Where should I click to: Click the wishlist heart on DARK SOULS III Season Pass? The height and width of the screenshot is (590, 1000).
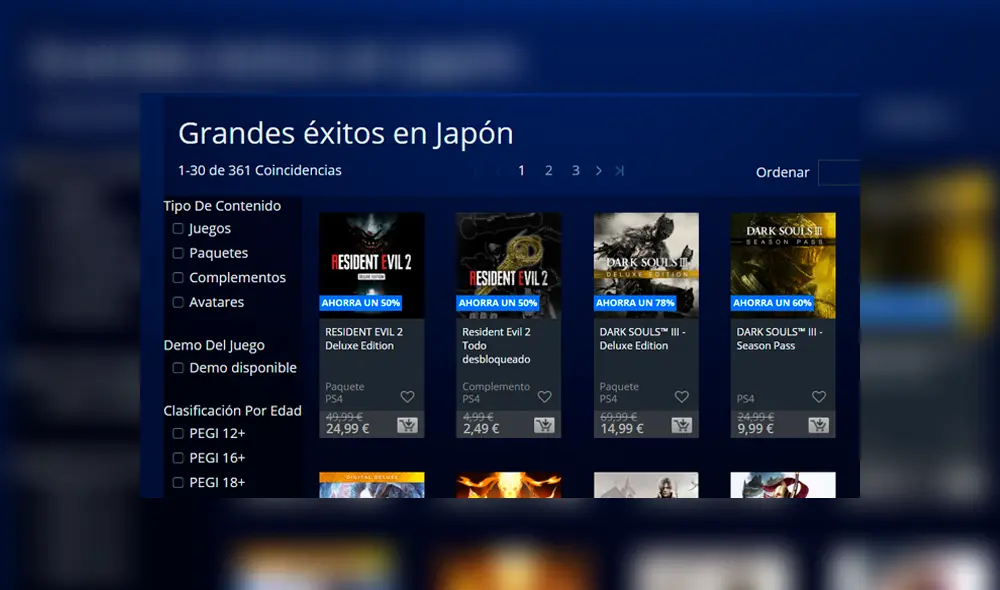(818, 396)
